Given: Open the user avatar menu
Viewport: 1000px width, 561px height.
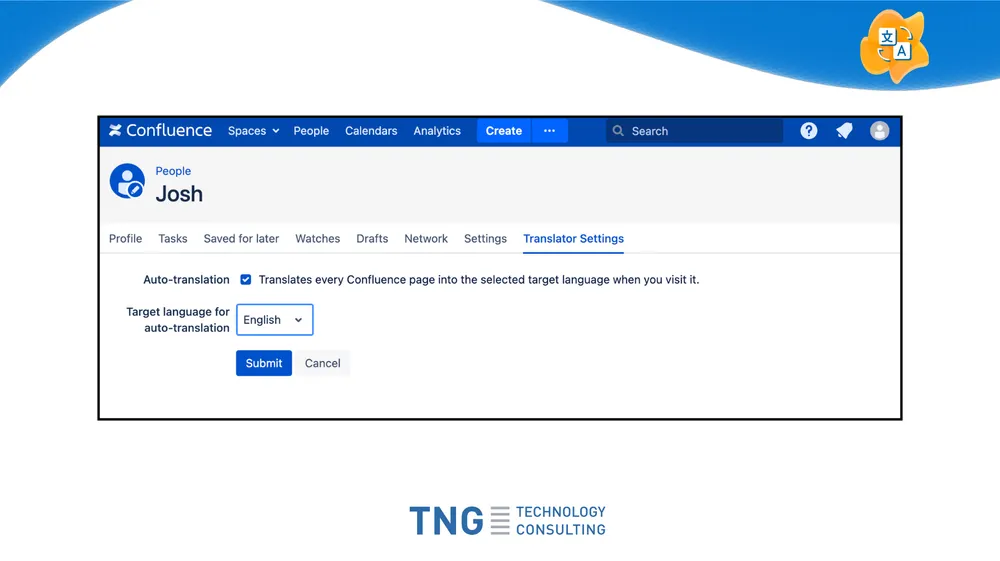Looking at the screenshot, I should tap(880, 131).
